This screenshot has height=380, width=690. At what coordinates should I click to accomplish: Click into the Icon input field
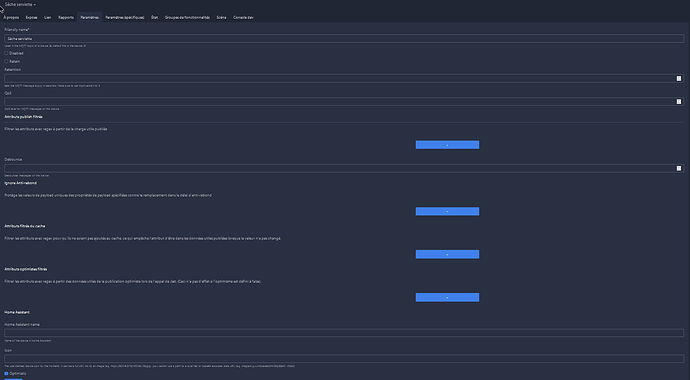pos(344,359)
